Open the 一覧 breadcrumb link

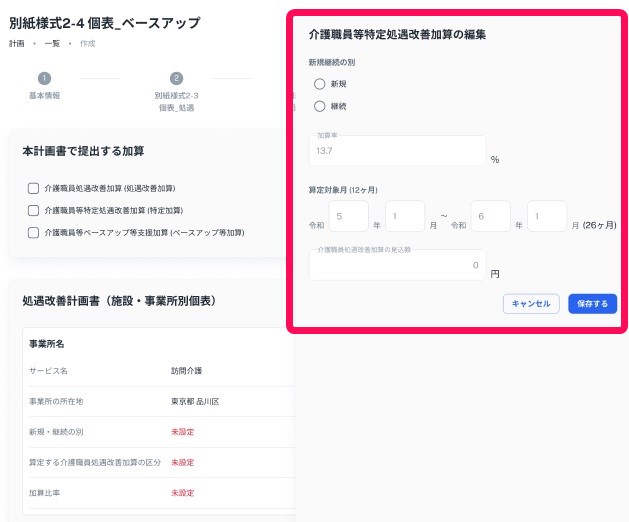click(x=52, y=44)
